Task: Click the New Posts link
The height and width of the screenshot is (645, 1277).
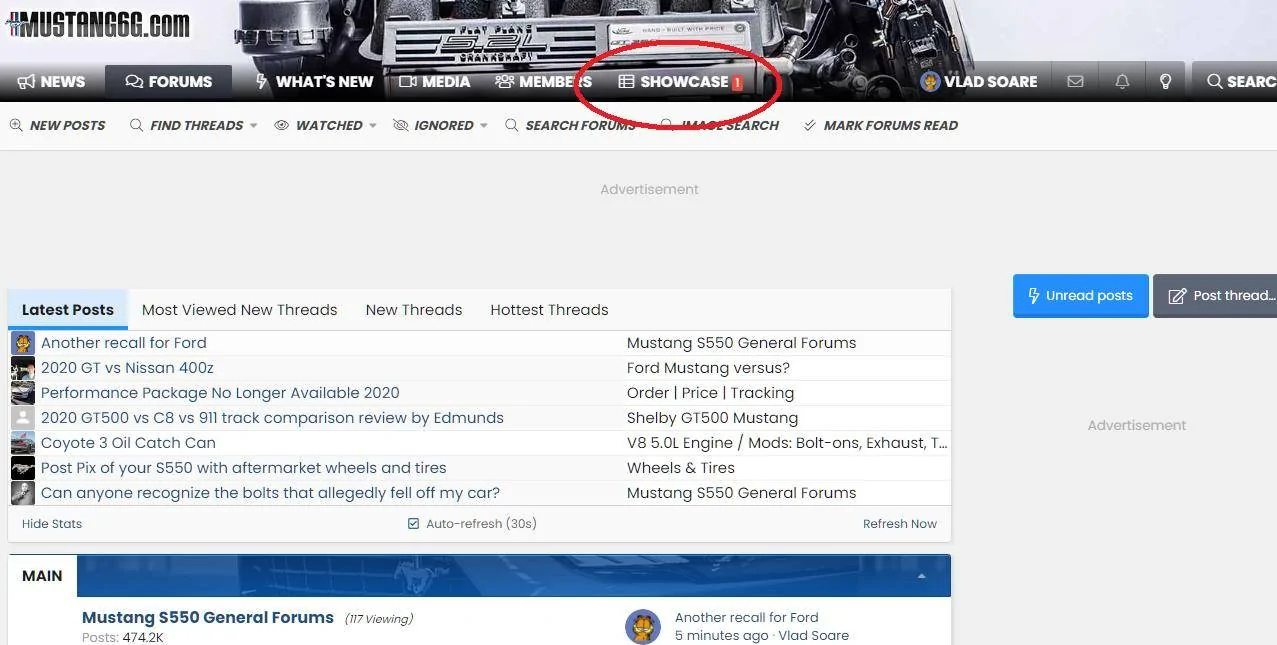Action: click(x=57, y=125)
